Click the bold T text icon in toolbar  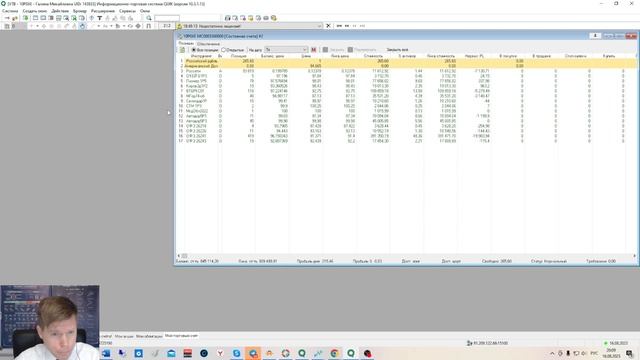click(x=99, y=18)
